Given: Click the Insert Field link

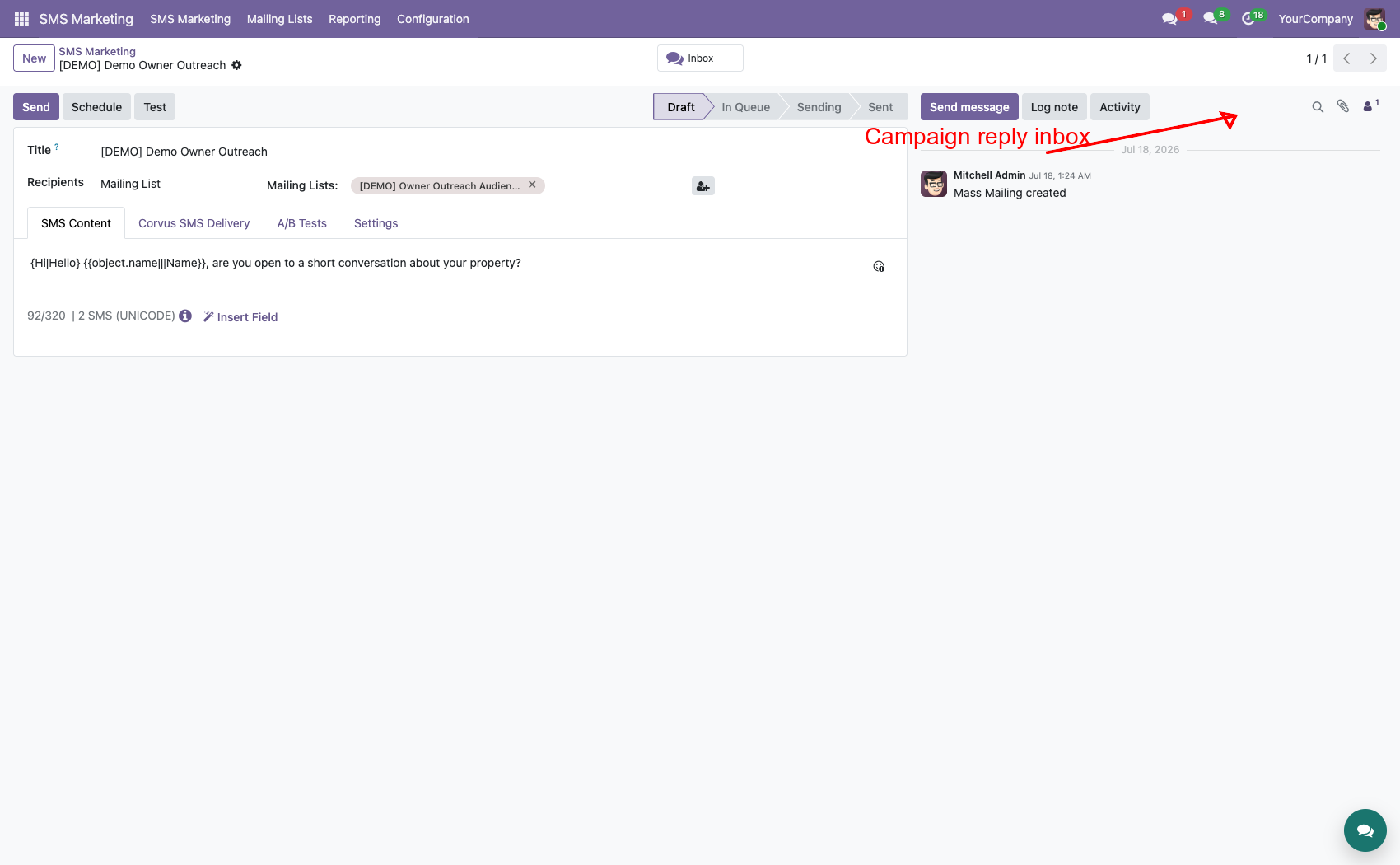Looking at the screenshot, I should coord(240,317).
